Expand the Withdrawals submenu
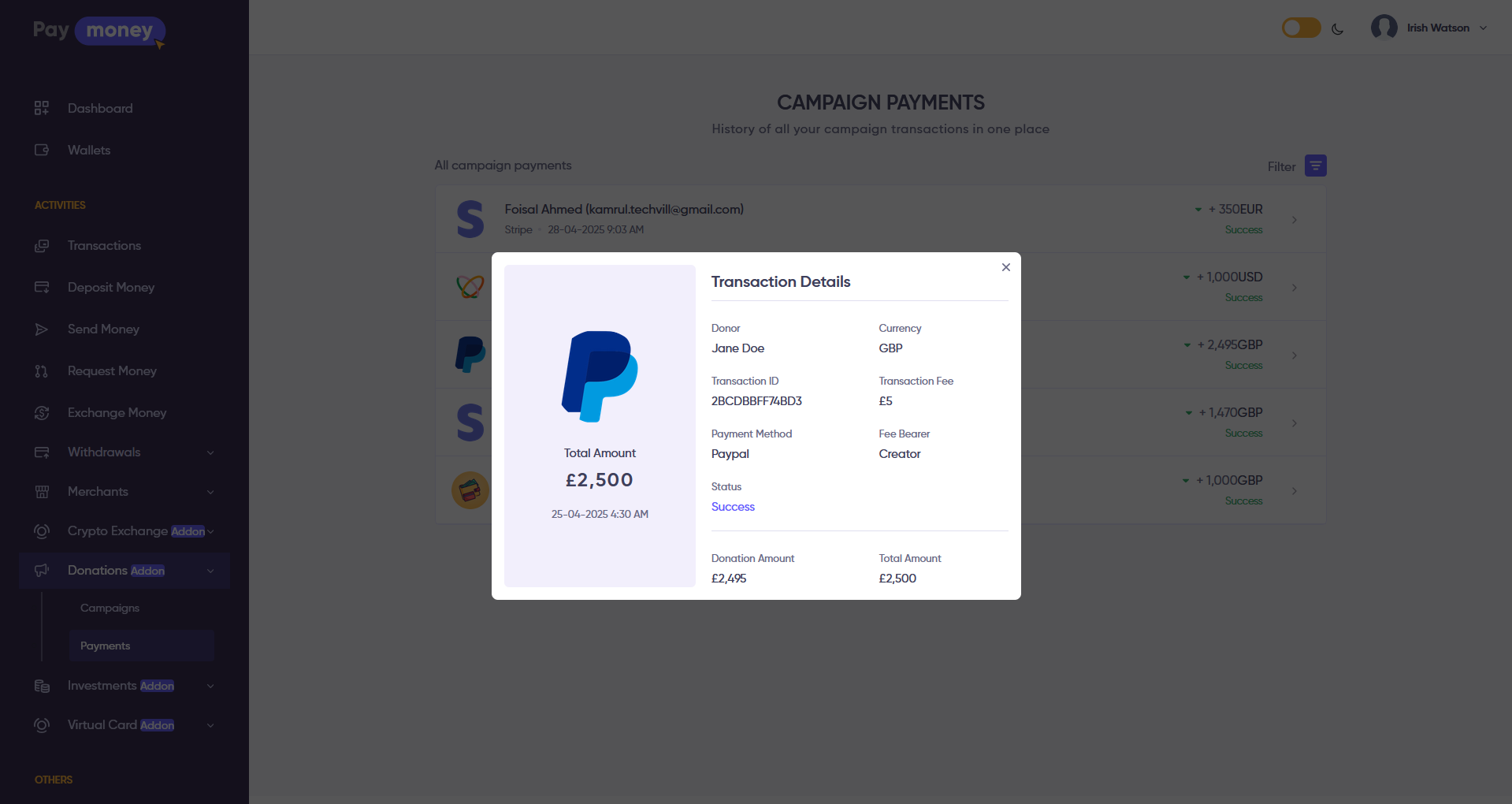 (210, 452)
